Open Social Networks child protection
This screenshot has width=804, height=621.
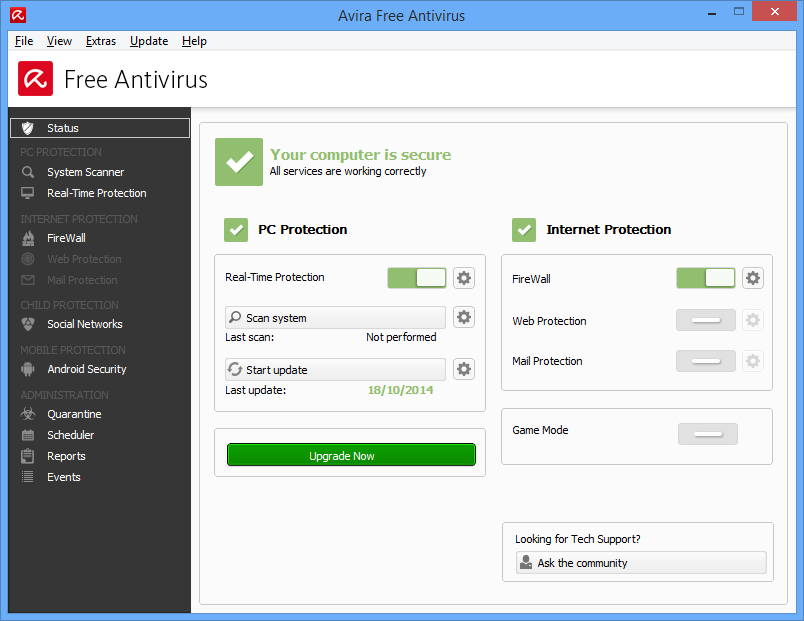pos(84,323)
